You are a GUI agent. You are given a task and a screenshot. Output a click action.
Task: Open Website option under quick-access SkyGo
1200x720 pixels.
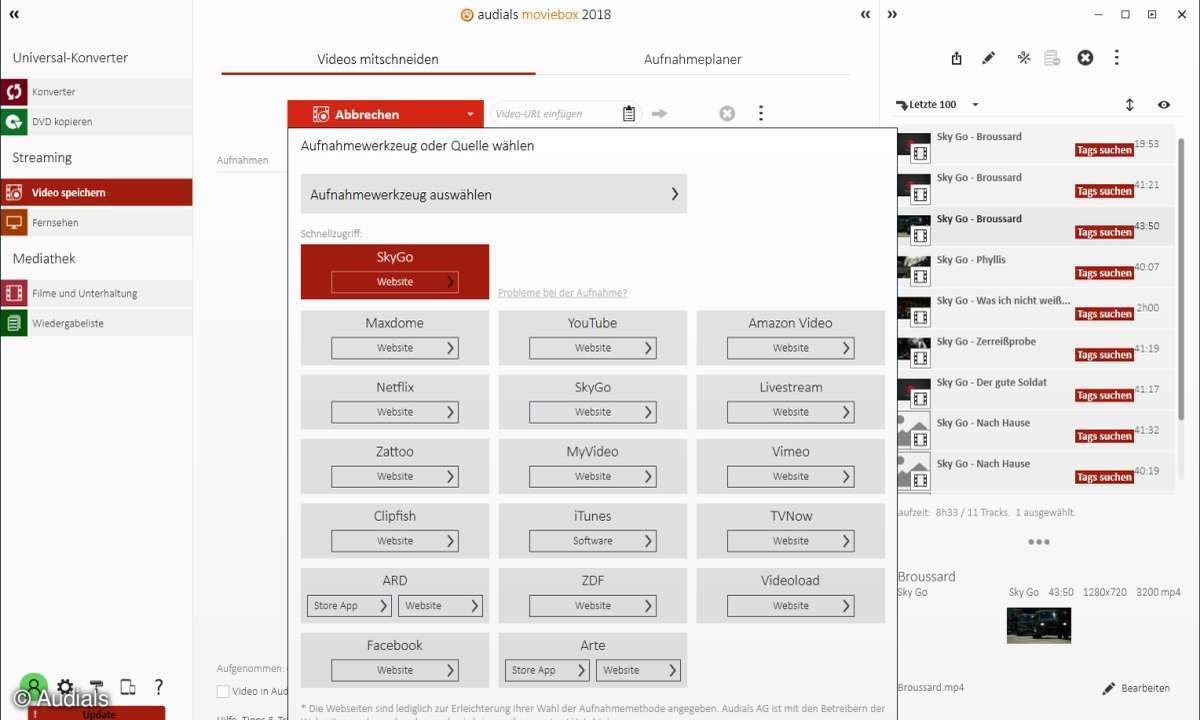[395, 282]
